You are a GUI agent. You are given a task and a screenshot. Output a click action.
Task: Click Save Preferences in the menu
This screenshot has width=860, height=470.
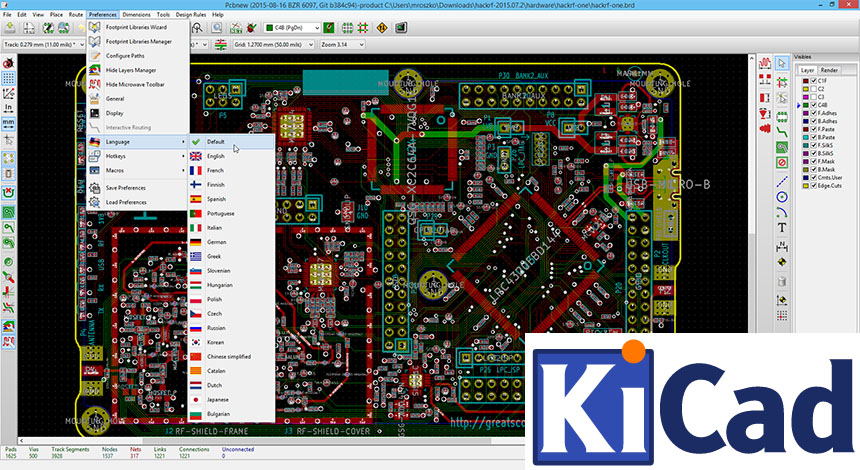click(126, 188)
